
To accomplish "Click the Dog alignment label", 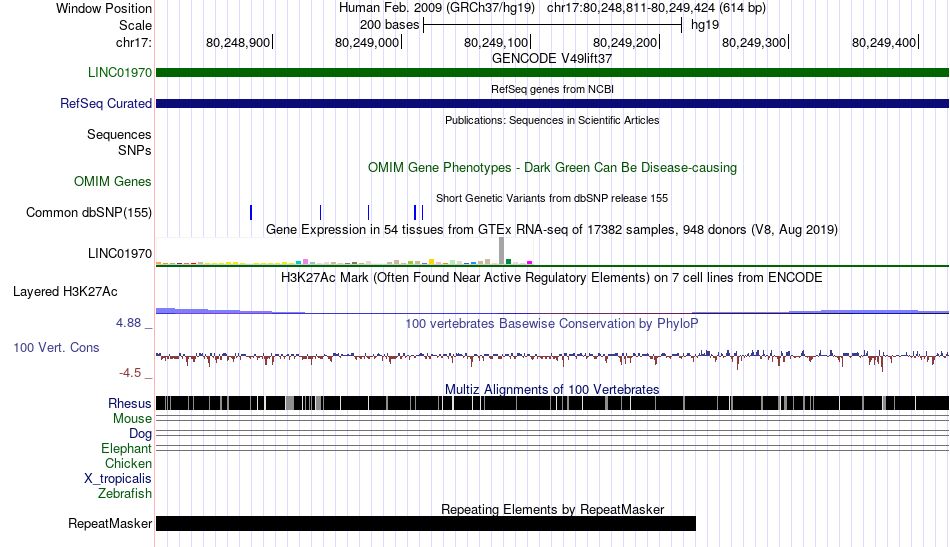I will click(x=140, y=434).
